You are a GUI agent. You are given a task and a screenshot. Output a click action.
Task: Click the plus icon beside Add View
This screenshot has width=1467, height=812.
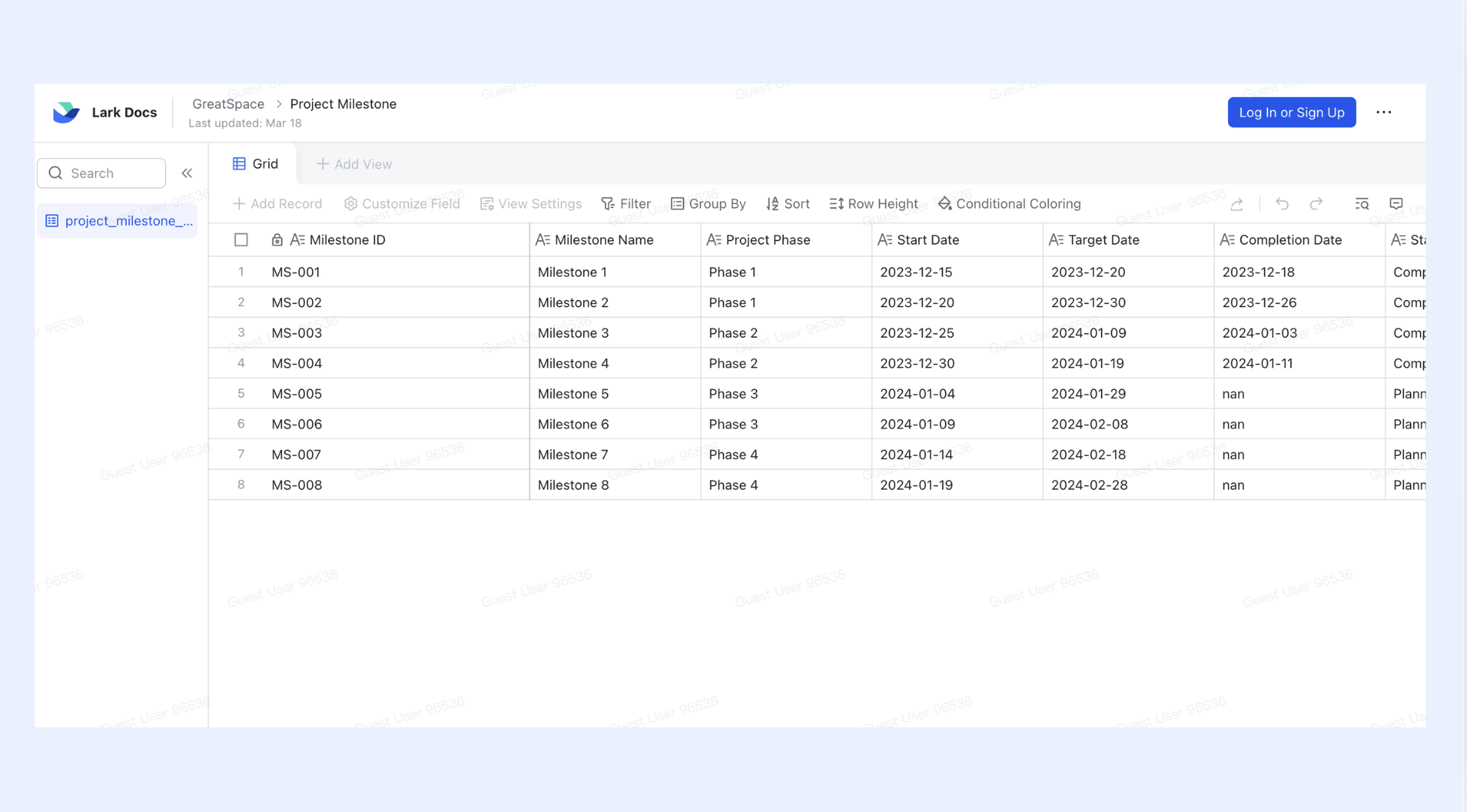point(322,164)
